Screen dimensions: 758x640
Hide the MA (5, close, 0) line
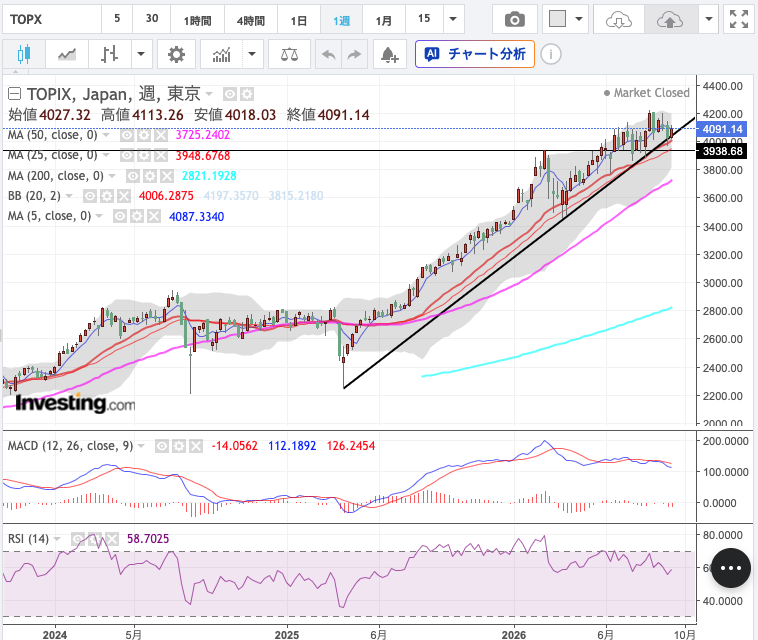pyautogui.click(x=120, y=216)
